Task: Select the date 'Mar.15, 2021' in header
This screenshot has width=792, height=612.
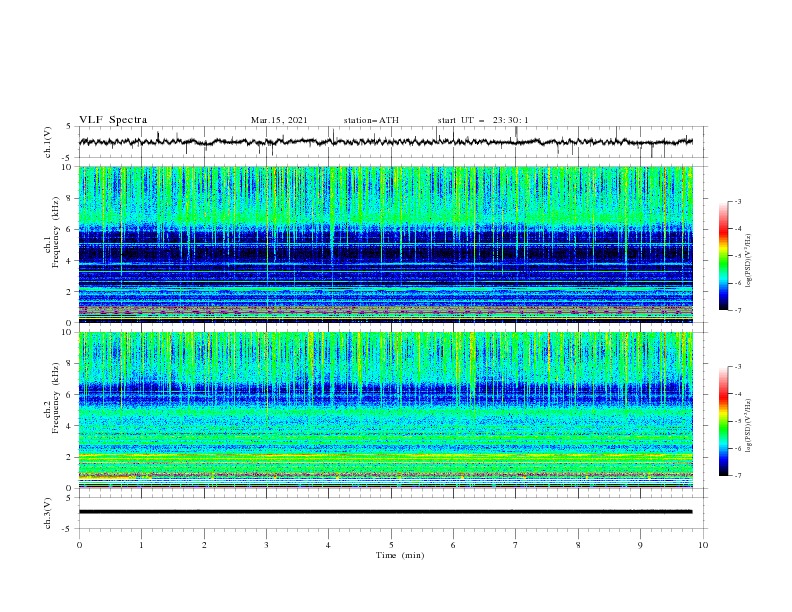Action: 279,120
